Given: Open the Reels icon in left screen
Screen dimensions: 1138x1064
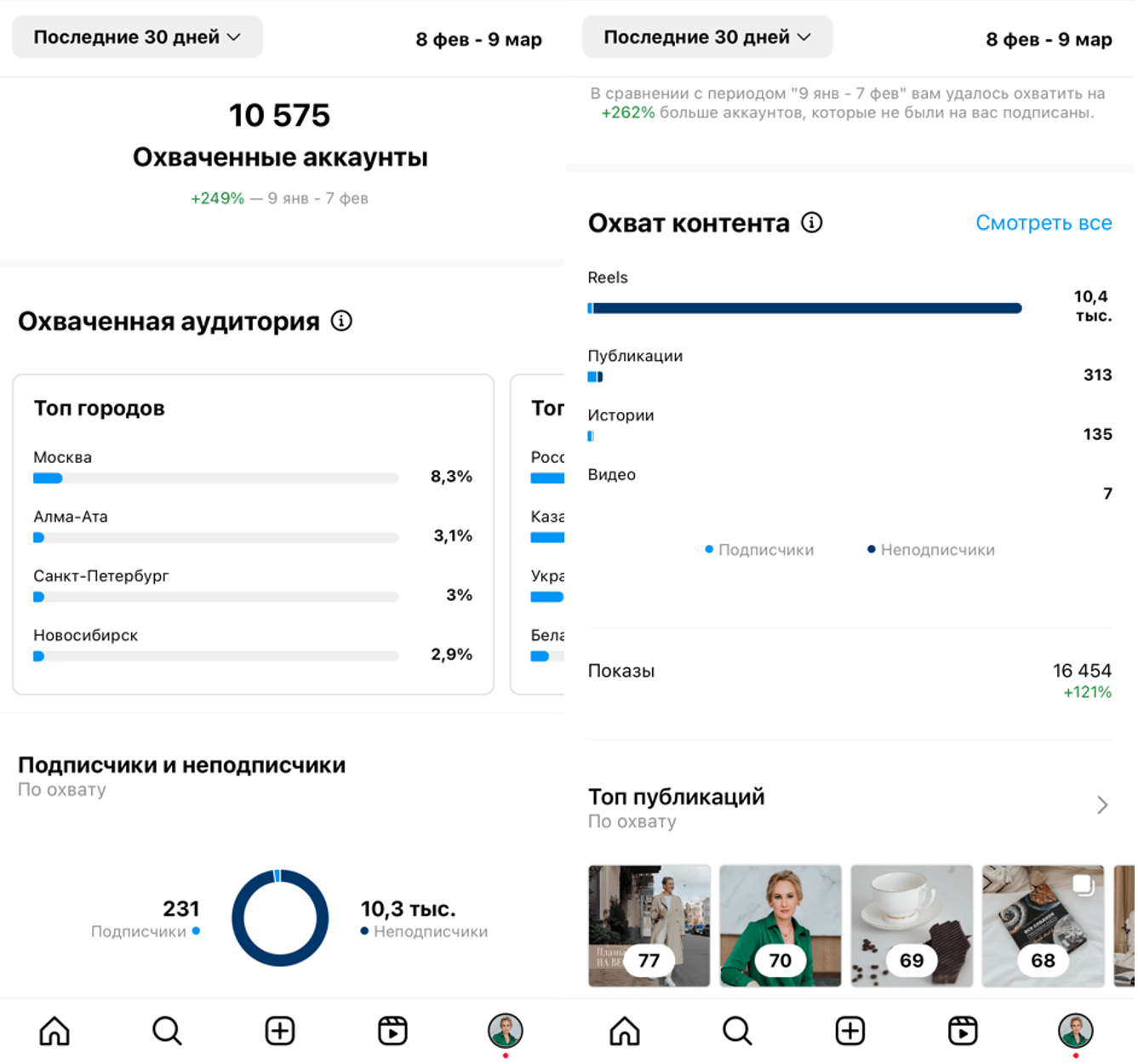Looking at the screenshot, I should (392, 1031).
